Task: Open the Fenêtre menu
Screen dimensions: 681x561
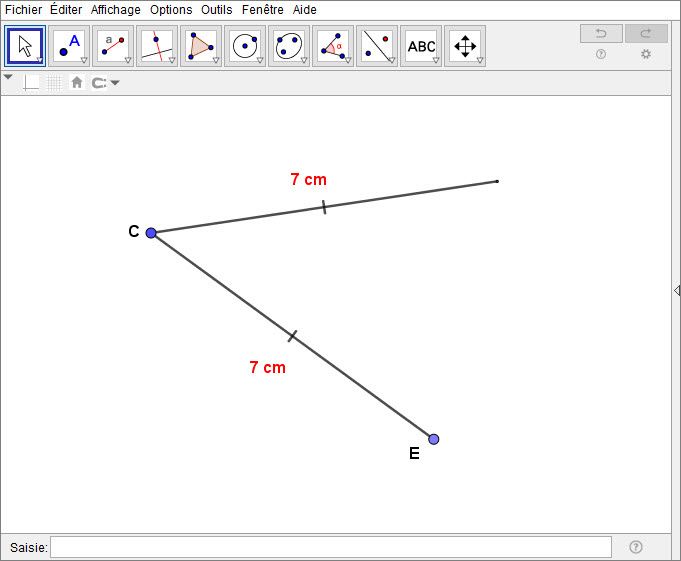Action: [263, 10]
